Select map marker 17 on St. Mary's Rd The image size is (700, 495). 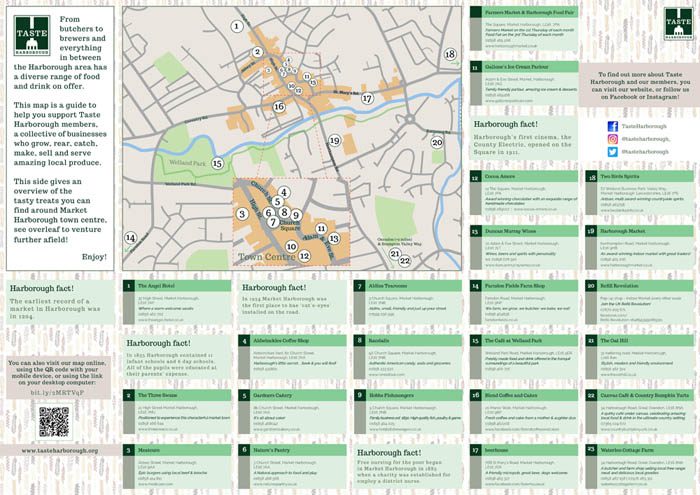(x=367, y=99)
